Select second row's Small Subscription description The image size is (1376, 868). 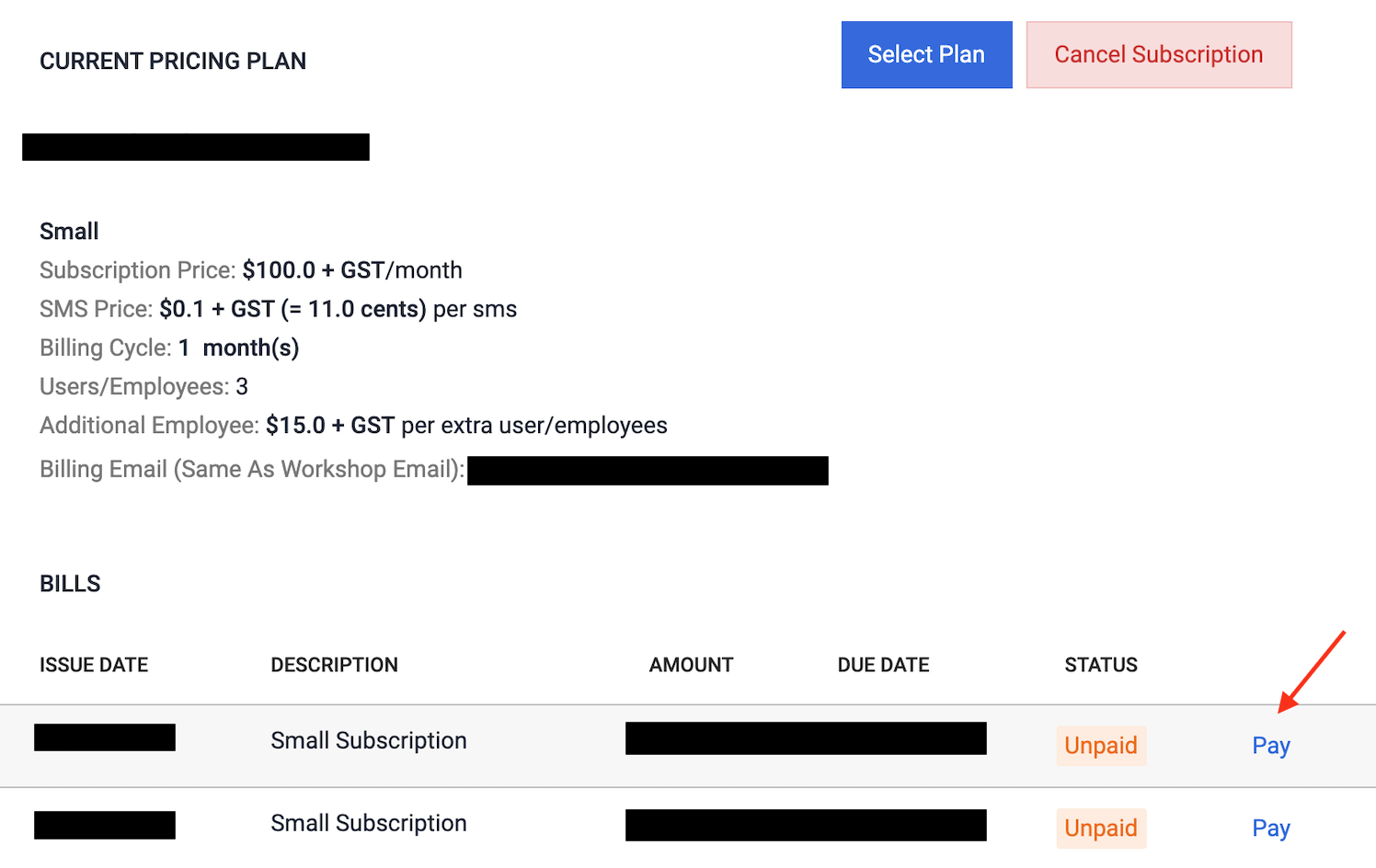click(x=368, y=824)
